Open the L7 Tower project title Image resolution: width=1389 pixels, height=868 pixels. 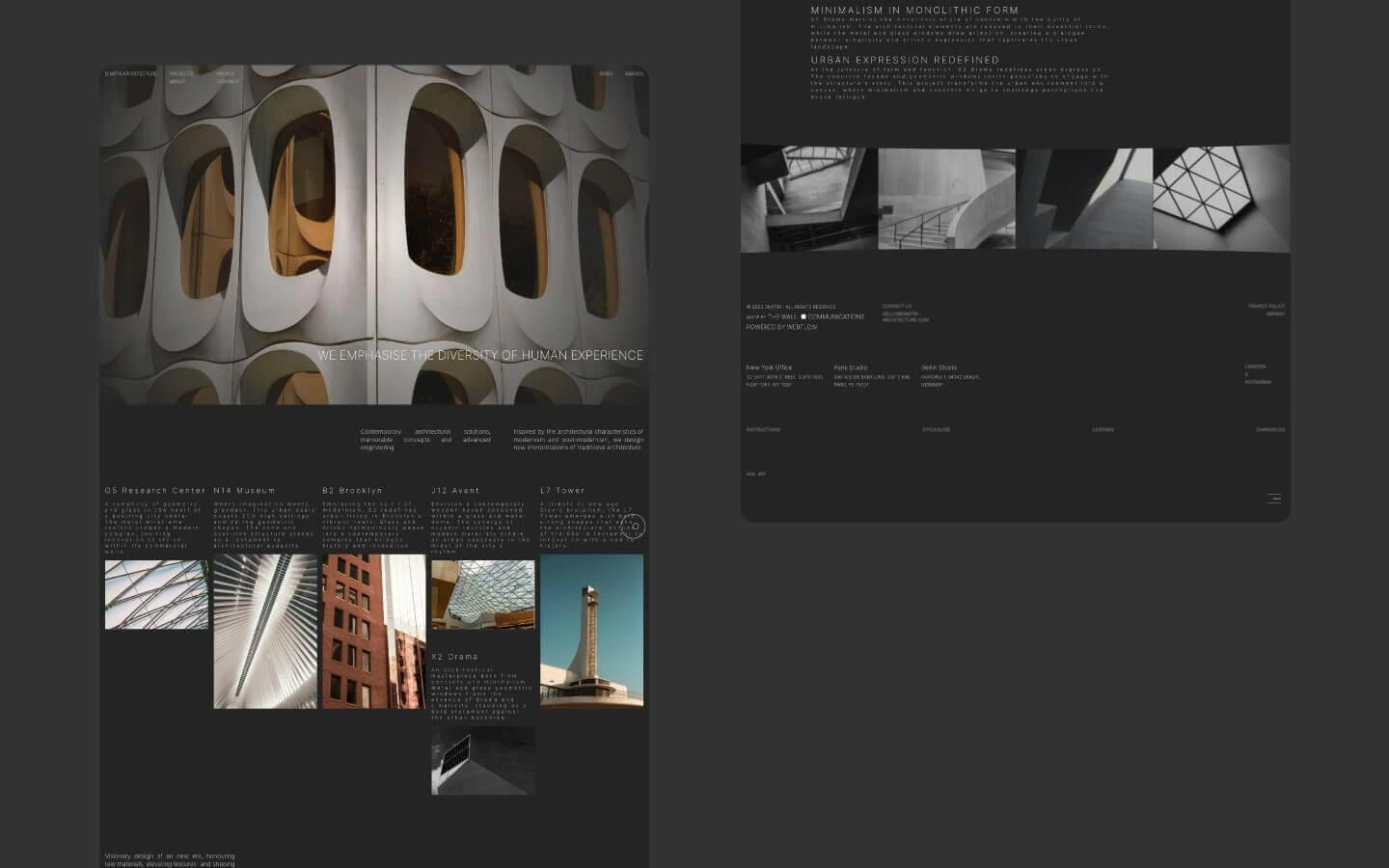click(x=562, y=491)
